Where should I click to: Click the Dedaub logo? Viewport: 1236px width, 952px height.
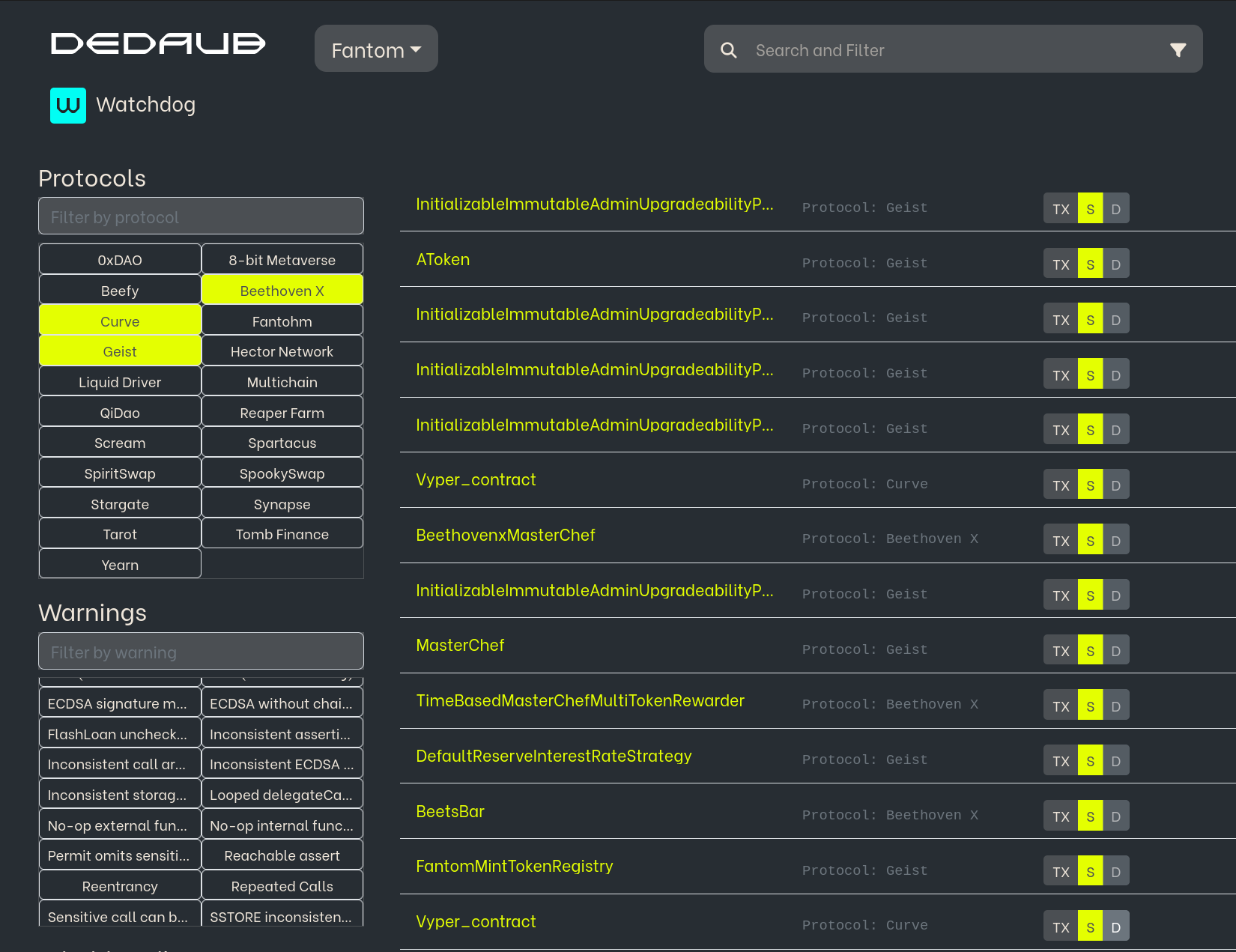[x=158, y=43]
